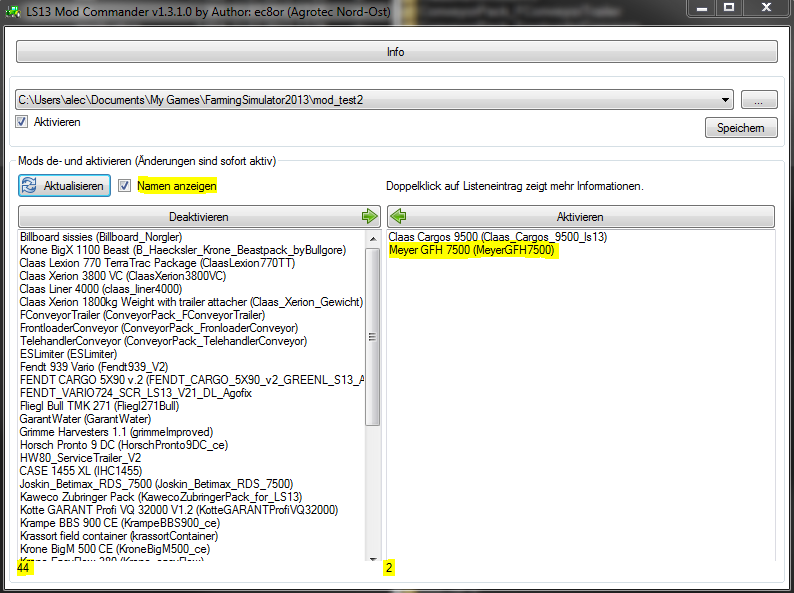This screenshot has width=794, height=593.
Task: Open folder browser with the ... button
Action: [759, 99]
